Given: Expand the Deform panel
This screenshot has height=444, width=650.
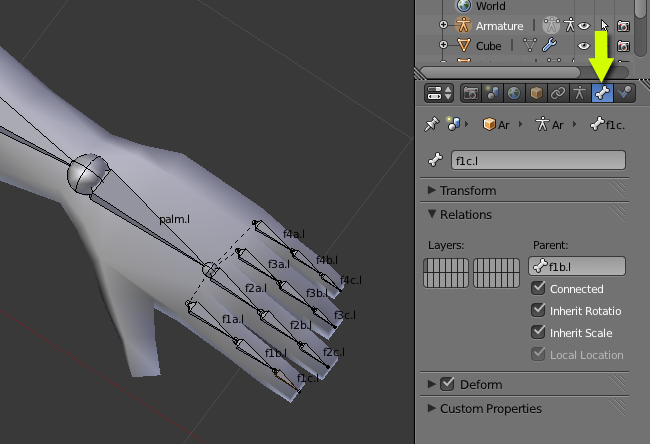Looking at the screenshot, I should [x=432, y=384].
